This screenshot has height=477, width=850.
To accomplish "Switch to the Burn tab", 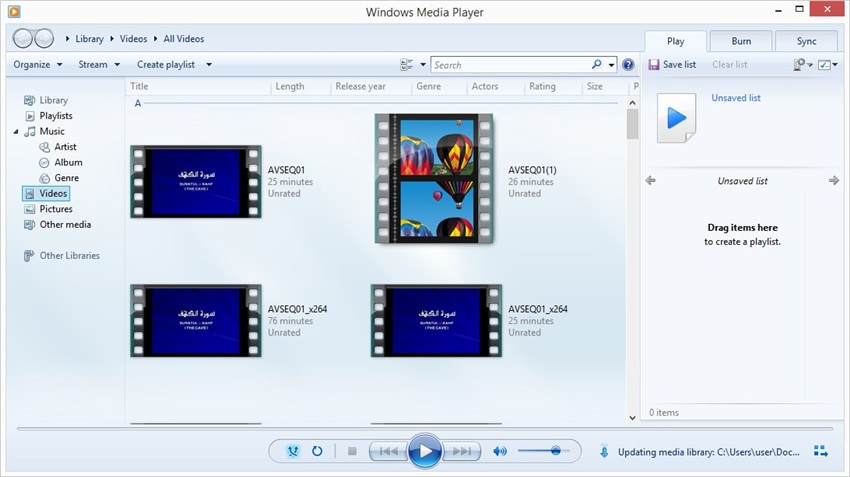I will 741,41.
